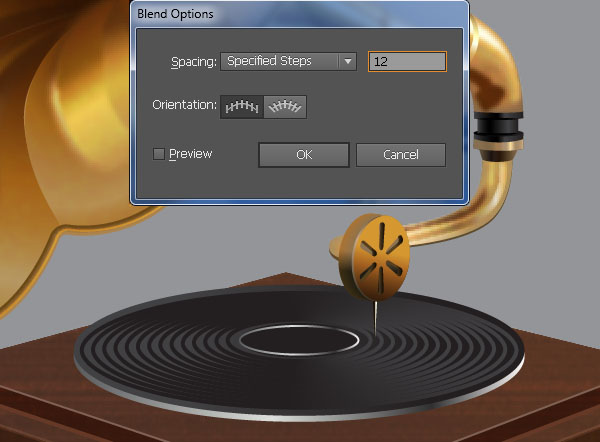The height and width of the screenshot is (442, 600).
Task: Click the Blend Options title bar
Action: click(x=299, y=14)
